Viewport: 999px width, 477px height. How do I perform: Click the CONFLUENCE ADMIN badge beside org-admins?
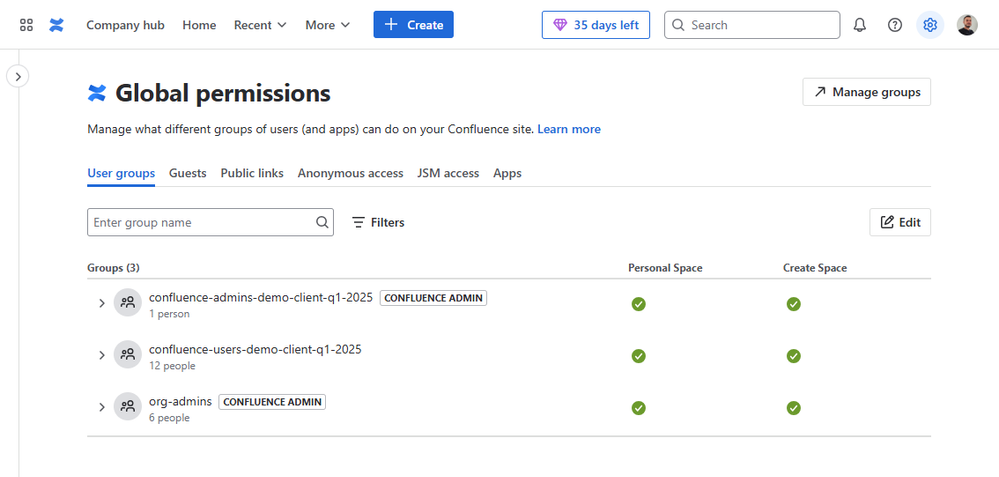coord(272,402)
